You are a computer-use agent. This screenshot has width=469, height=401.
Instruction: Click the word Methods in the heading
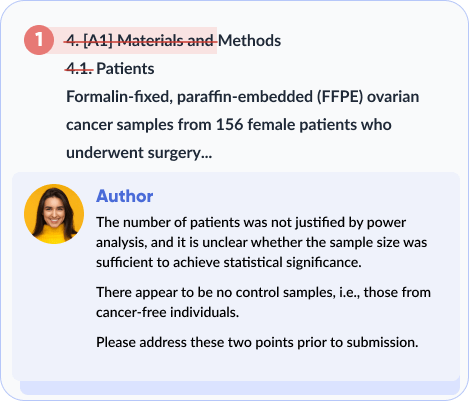[250, 41]
